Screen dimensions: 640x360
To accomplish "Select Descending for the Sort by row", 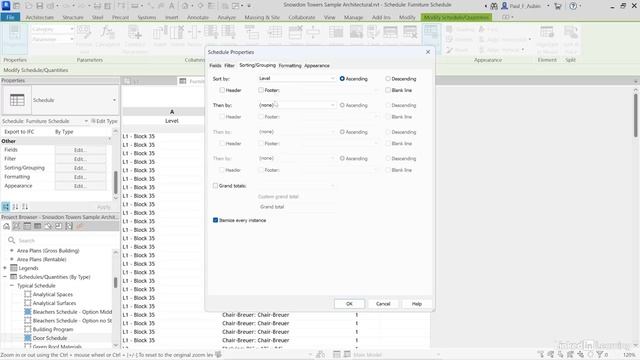I will [388, 78].
